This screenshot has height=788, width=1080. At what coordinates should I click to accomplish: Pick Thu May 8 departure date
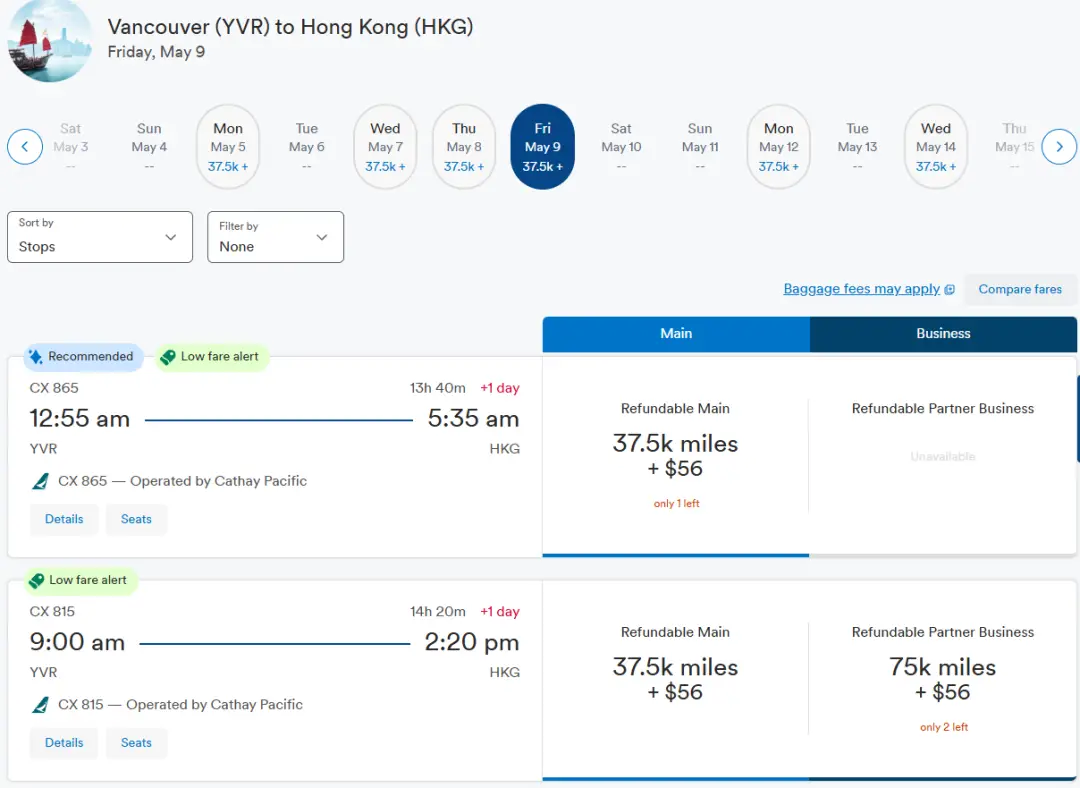[x=464, y=147]
